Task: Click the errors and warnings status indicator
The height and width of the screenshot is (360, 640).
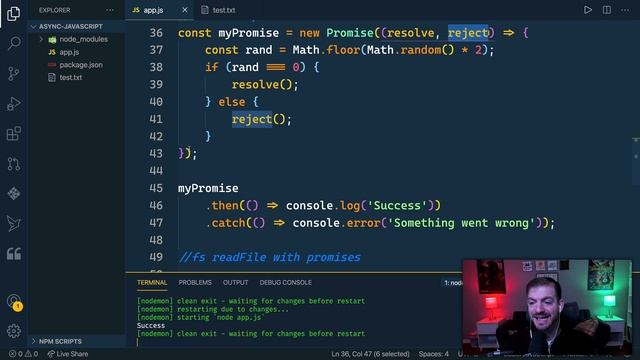Action: point(24,354)
